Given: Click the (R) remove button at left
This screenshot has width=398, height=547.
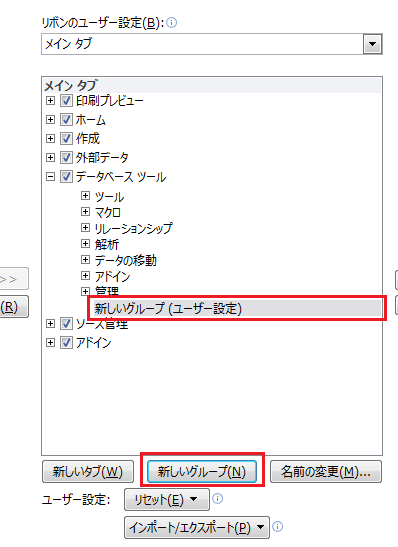Looking at the screenshot, I should [x=14, y=307].
